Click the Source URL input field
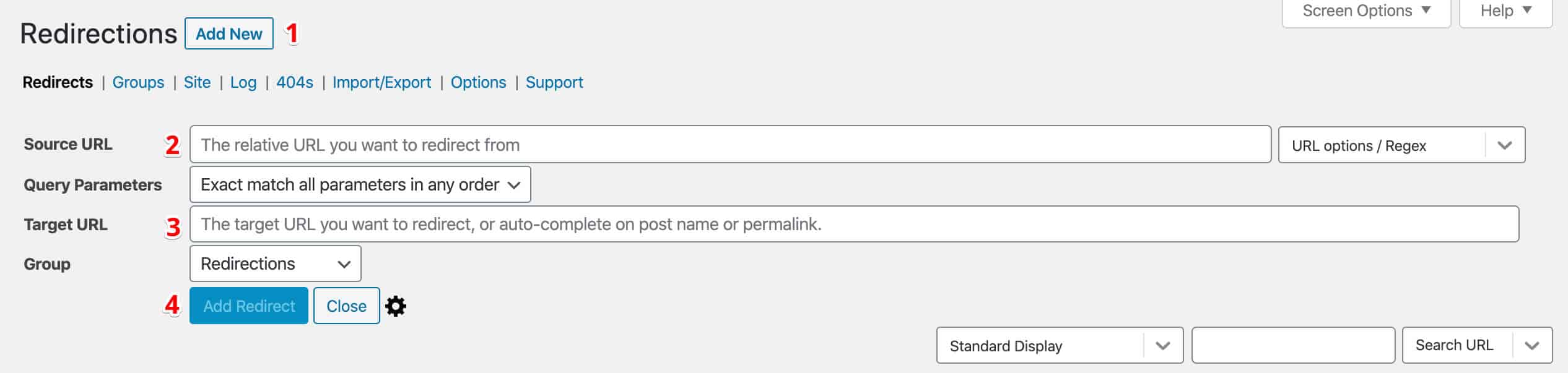 click(730, 145)
